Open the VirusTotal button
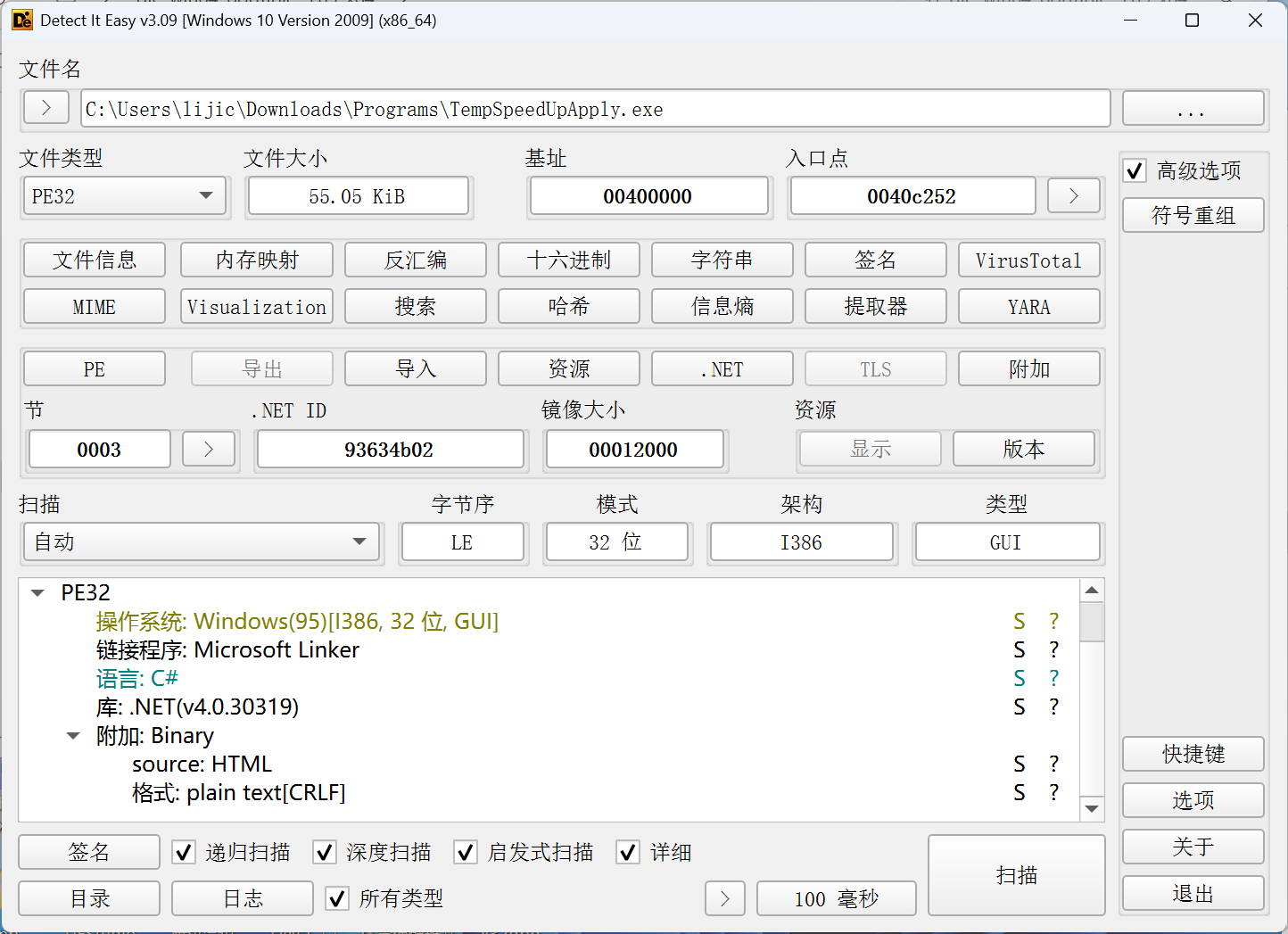Screen dimensions: 1288x934 1029,260
